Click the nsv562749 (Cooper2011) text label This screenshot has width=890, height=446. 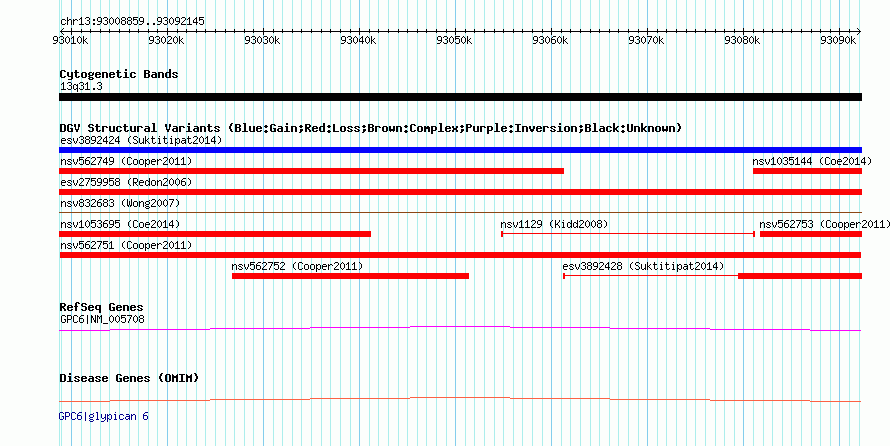pyautogui.click(x=126, y=162)
